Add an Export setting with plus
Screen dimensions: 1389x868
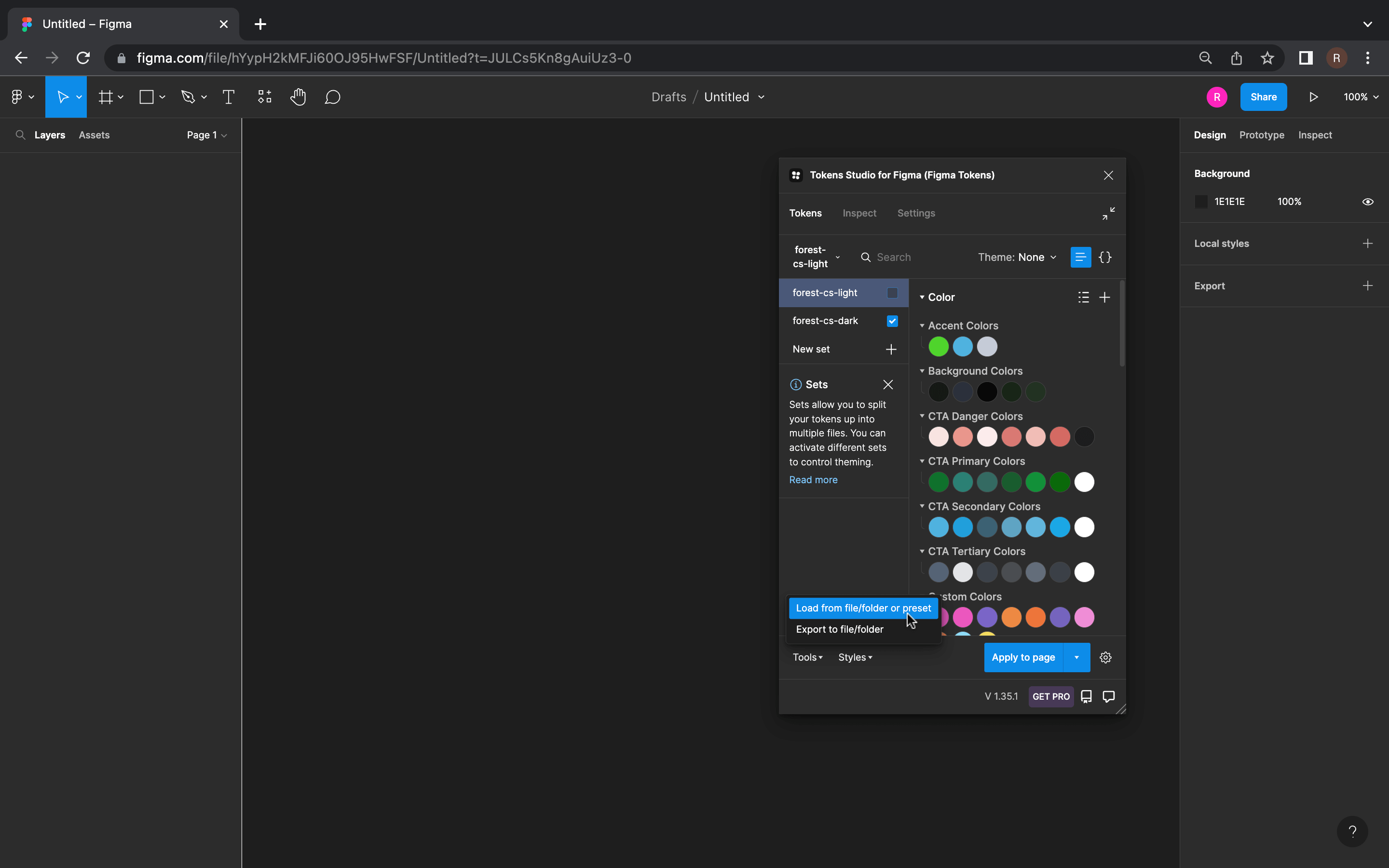pyautogui.click(x=1368, y=286)
